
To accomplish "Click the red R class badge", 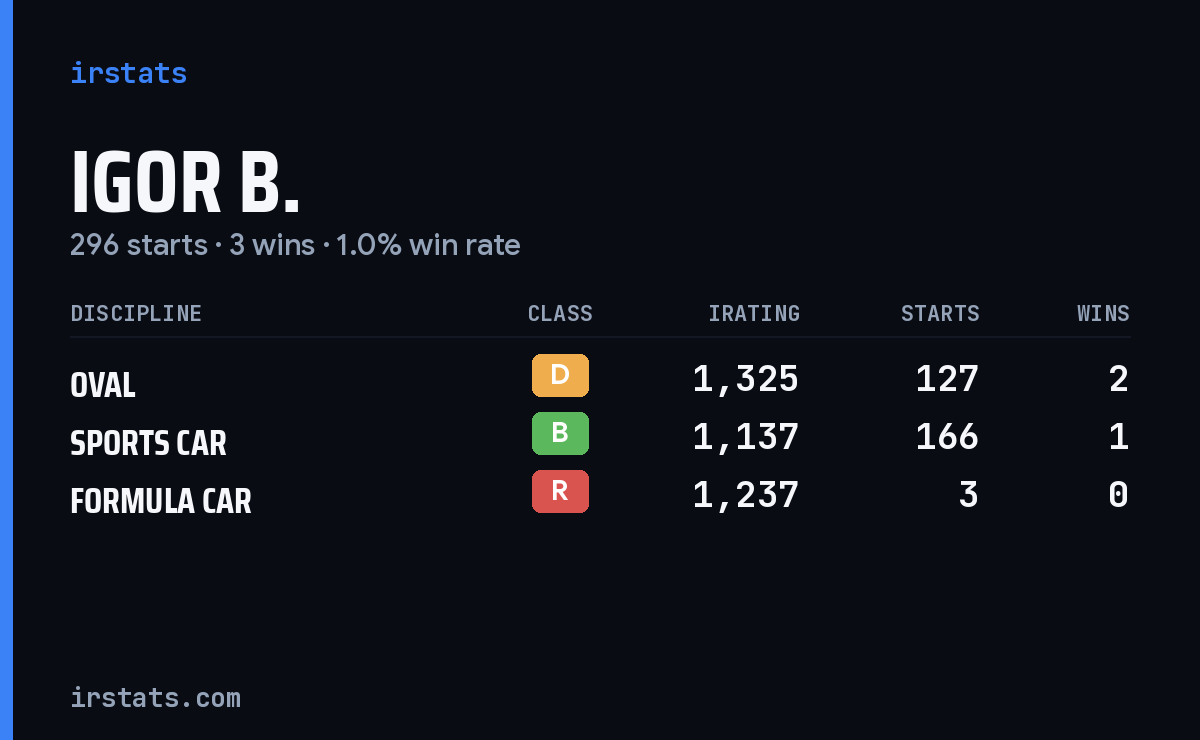I will point(560,492).
